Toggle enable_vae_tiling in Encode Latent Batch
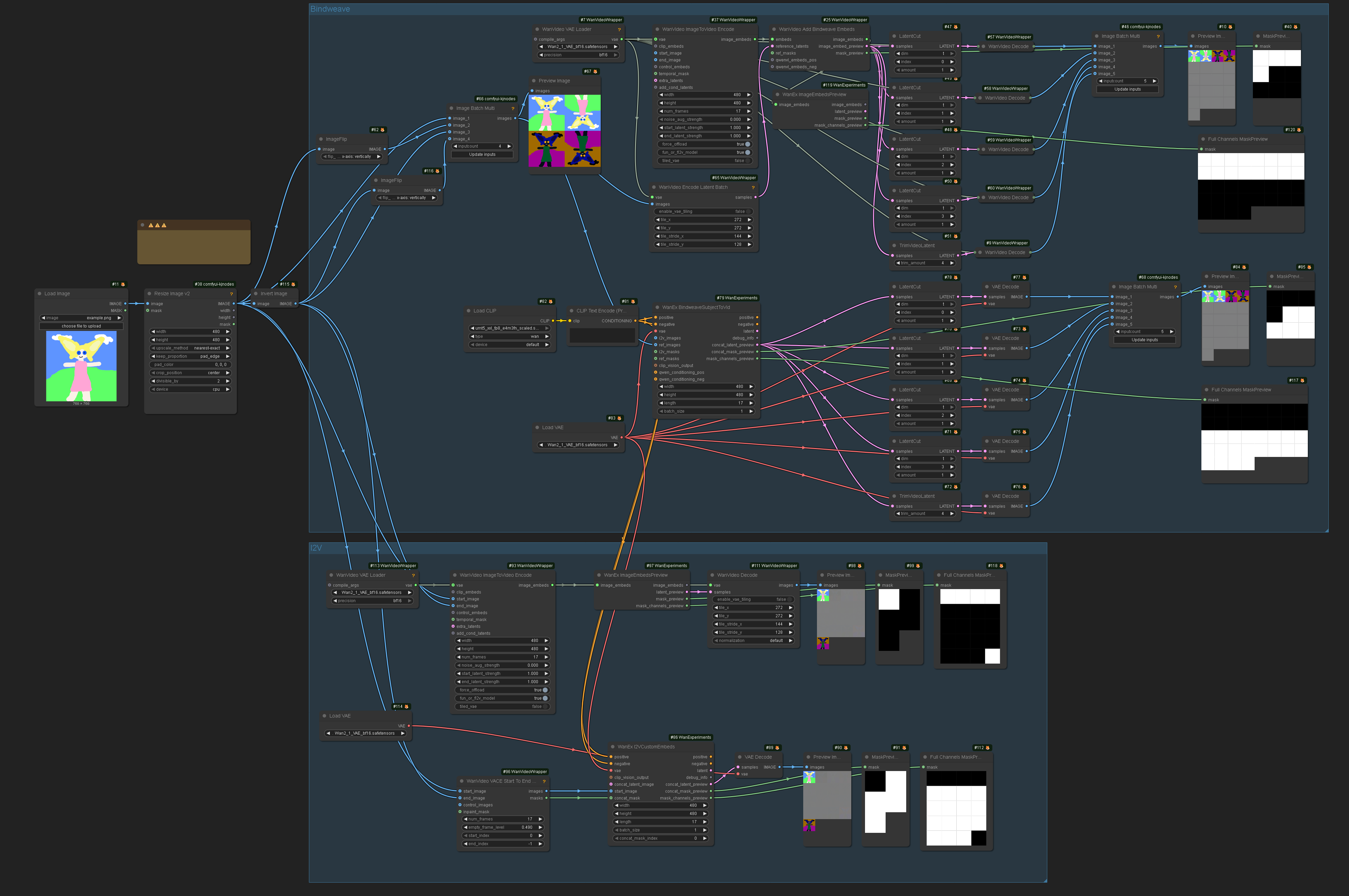 (748, 211)
